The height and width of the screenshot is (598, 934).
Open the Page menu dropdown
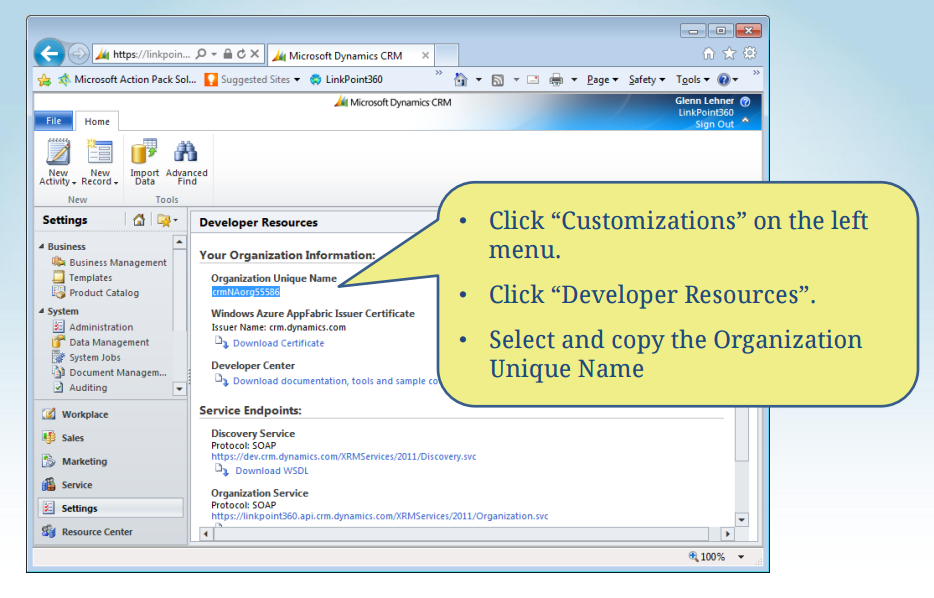coord(603,80)
